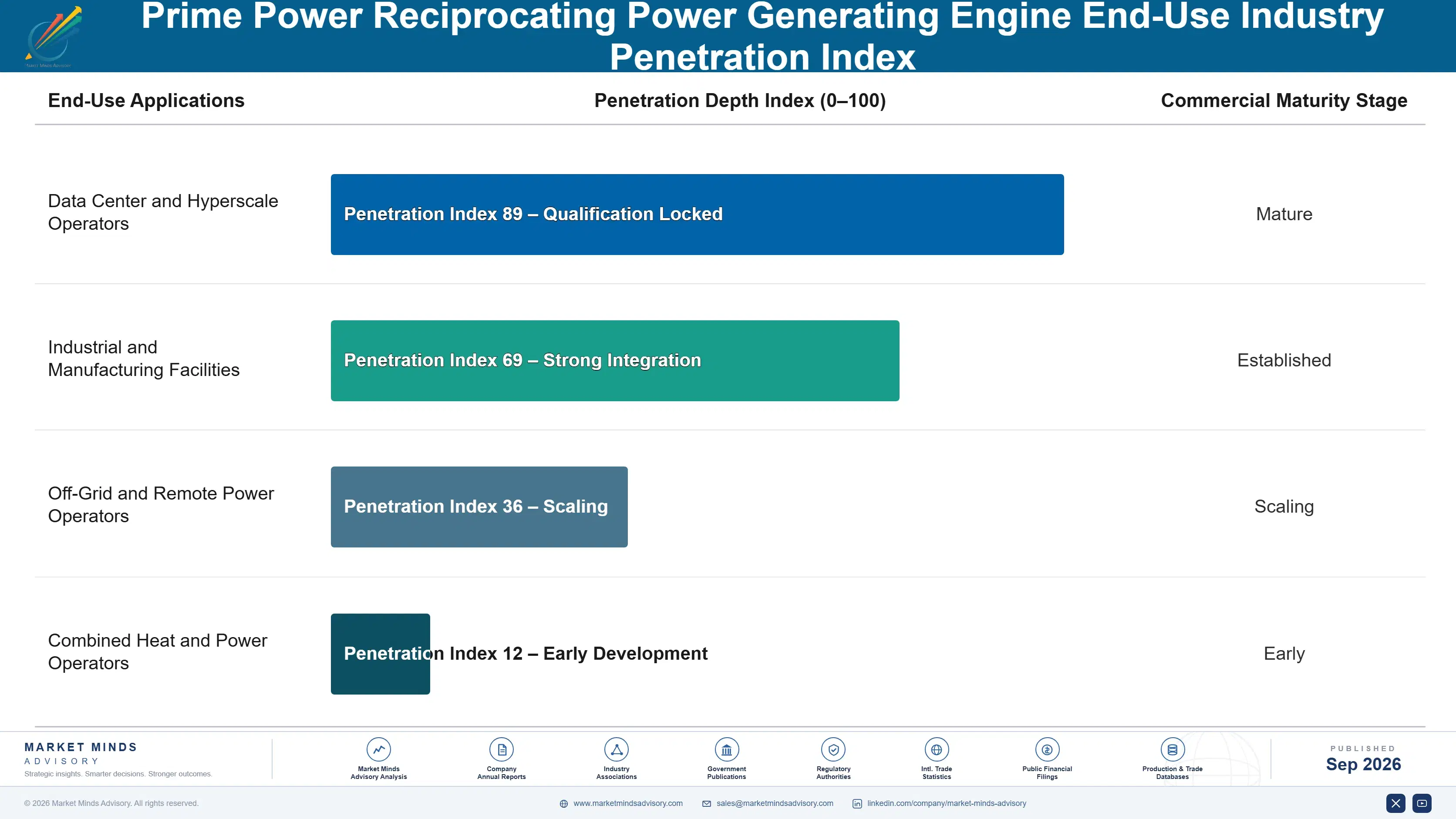Viewport: 1456px width, 819px height.
Task: Click the Early maturity stage value
Action: [1284, 654]
